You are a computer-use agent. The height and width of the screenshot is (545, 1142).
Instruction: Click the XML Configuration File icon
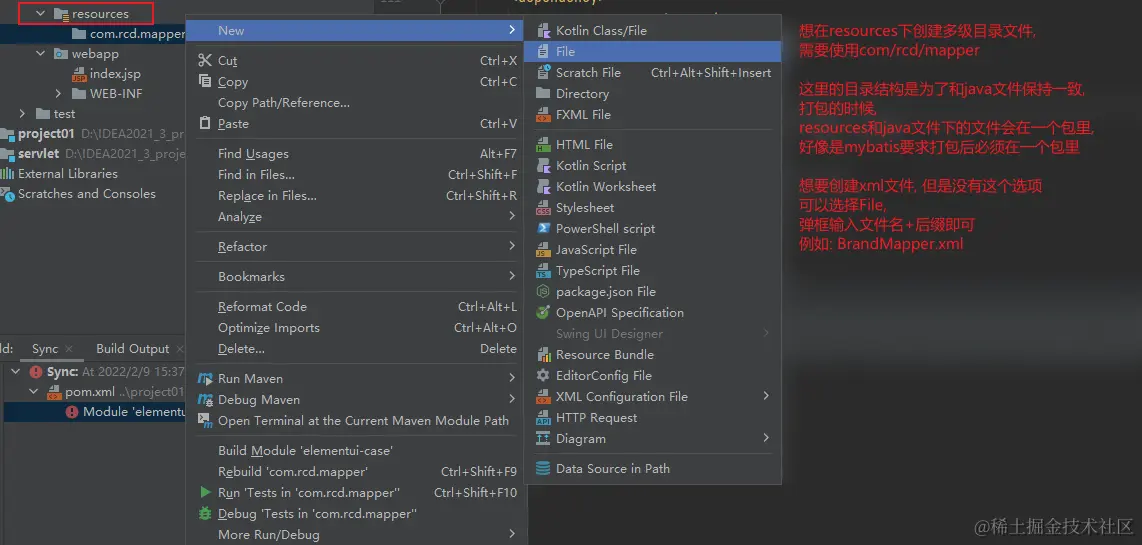[x=543, y=396]
